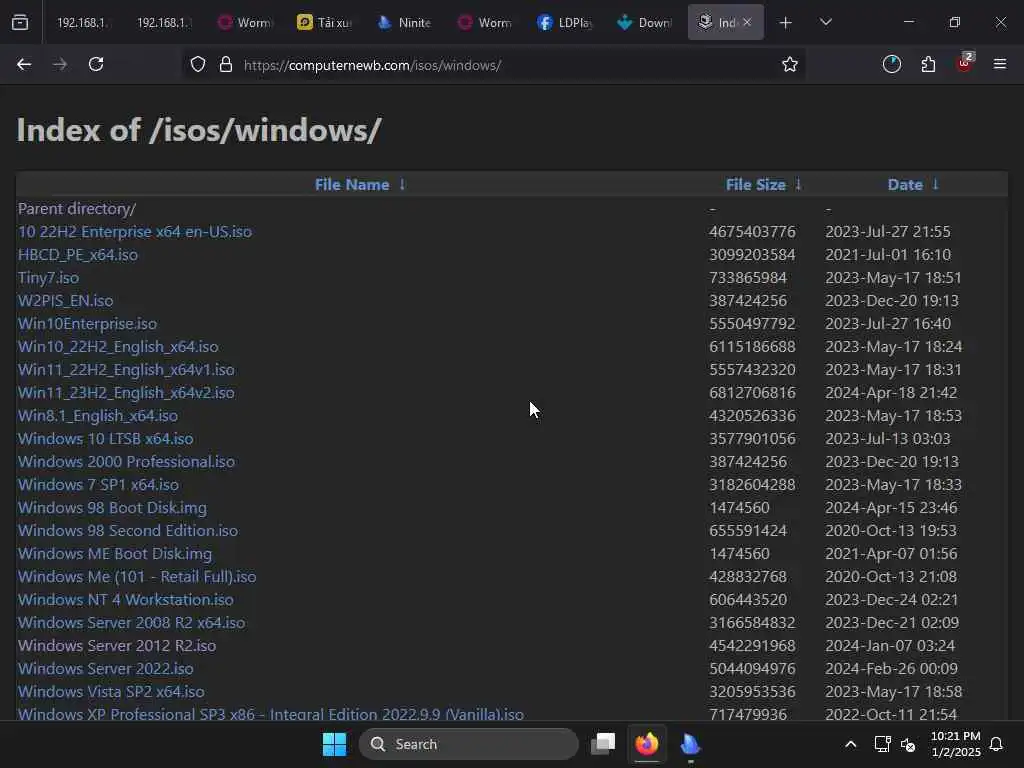Select date 2024-Apr-18 21:42
Viewport: 1024px width, 768px height.
[x=891, y=392]
